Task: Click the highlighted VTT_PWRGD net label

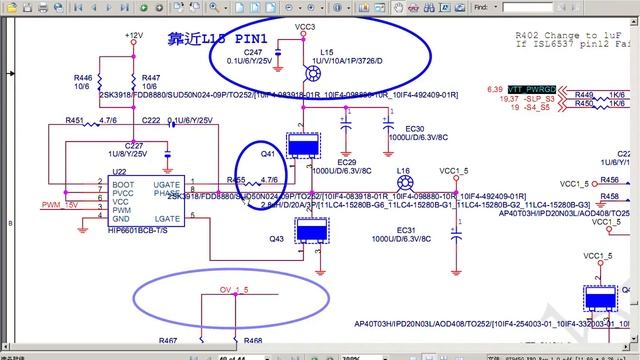Action: tap(532, 89)
